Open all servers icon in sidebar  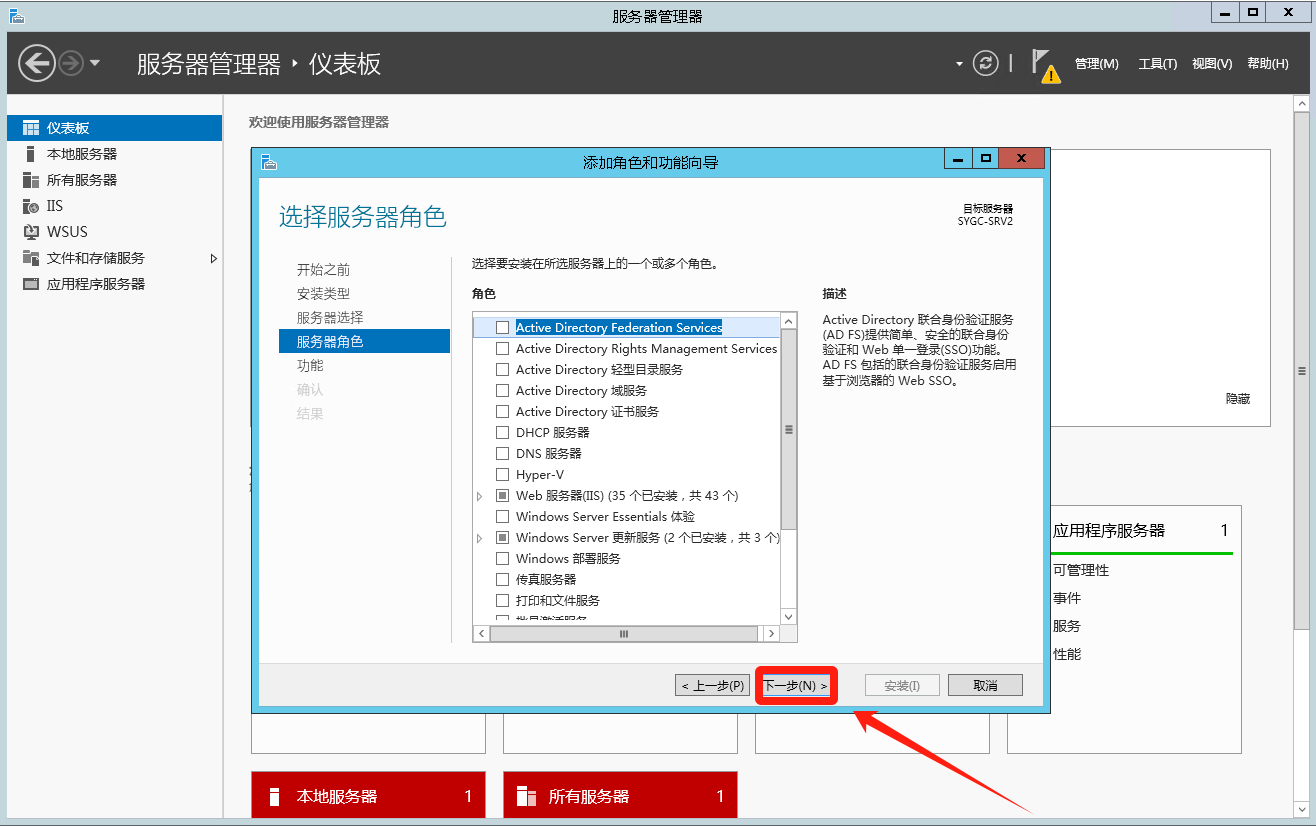point(31,180)
